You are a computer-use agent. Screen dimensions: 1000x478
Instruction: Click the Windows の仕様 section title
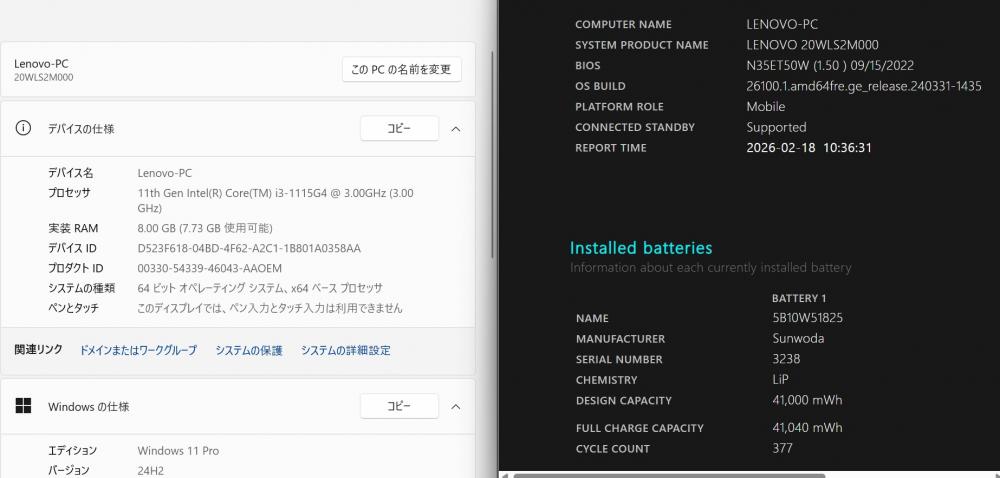tap(89, 407)
